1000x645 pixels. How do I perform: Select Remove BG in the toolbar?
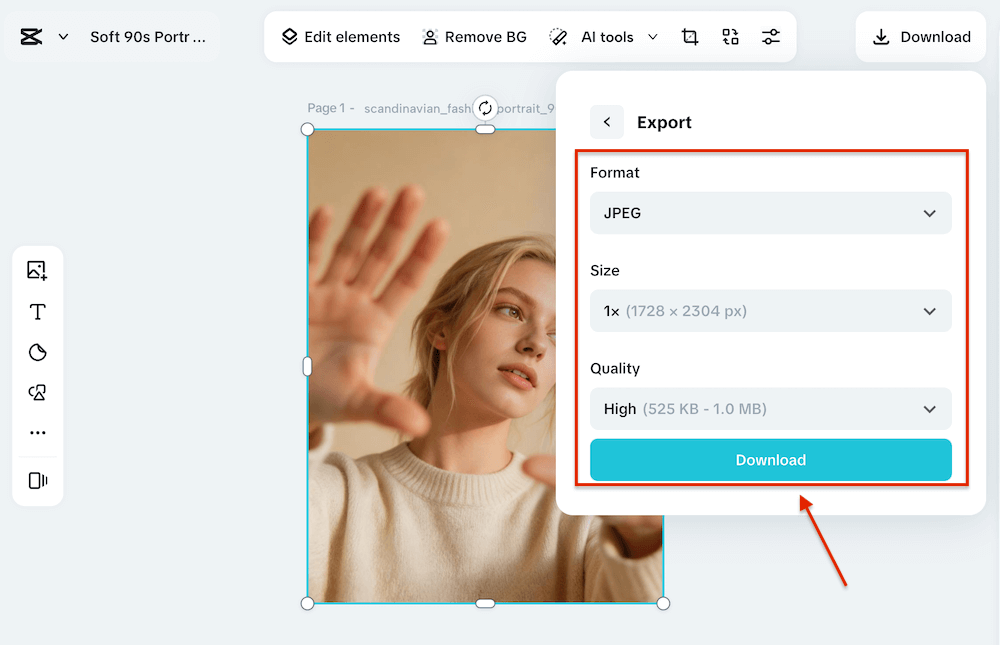point(474,37)
